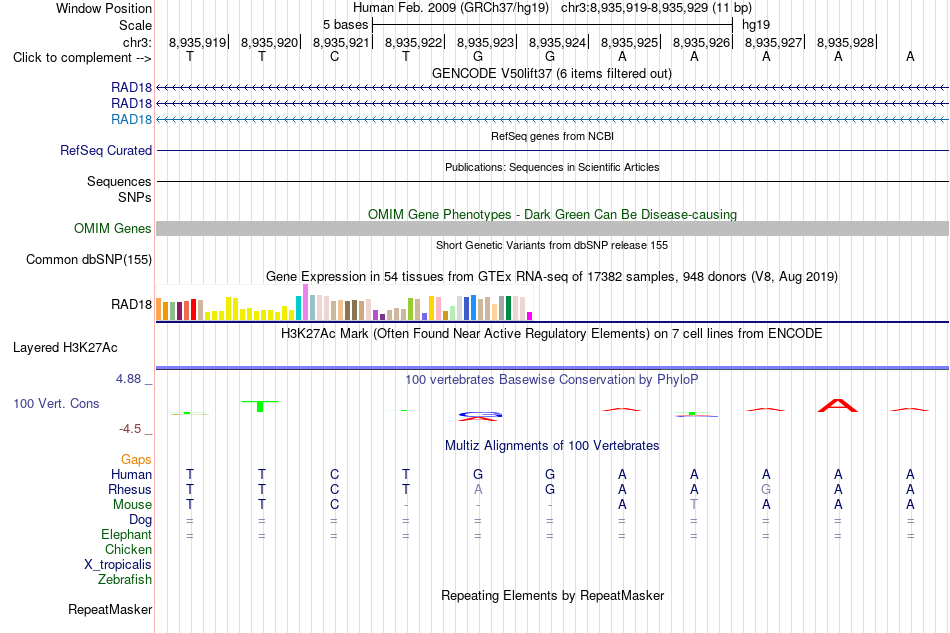Select the Zebrafish species row label
950x633 pixels.
point(124,580)
